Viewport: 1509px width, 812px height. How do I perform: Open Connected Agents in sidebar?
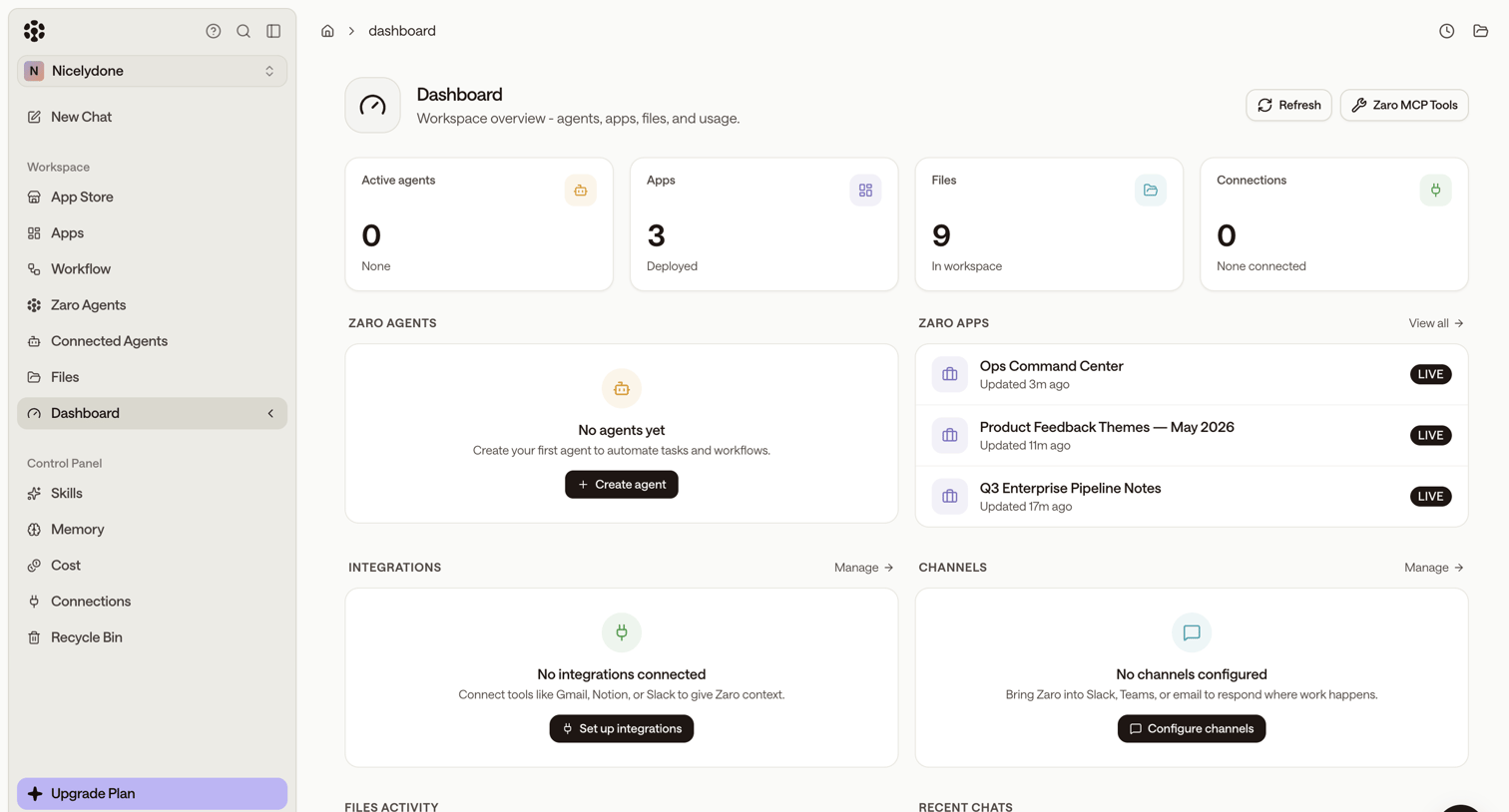pos(152,341)
